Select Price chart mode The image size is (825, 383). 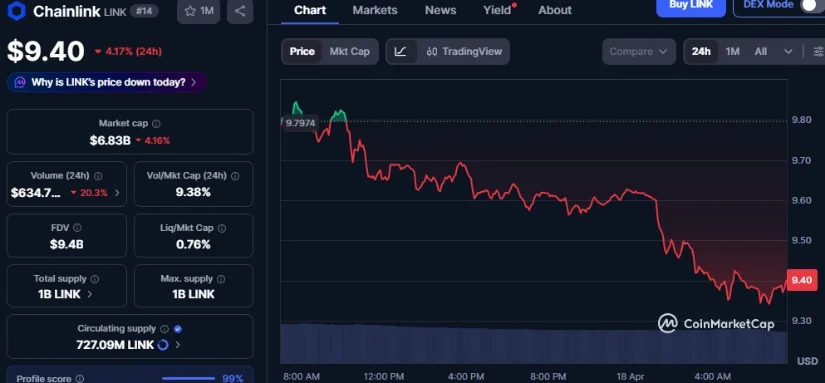point(302,52)
